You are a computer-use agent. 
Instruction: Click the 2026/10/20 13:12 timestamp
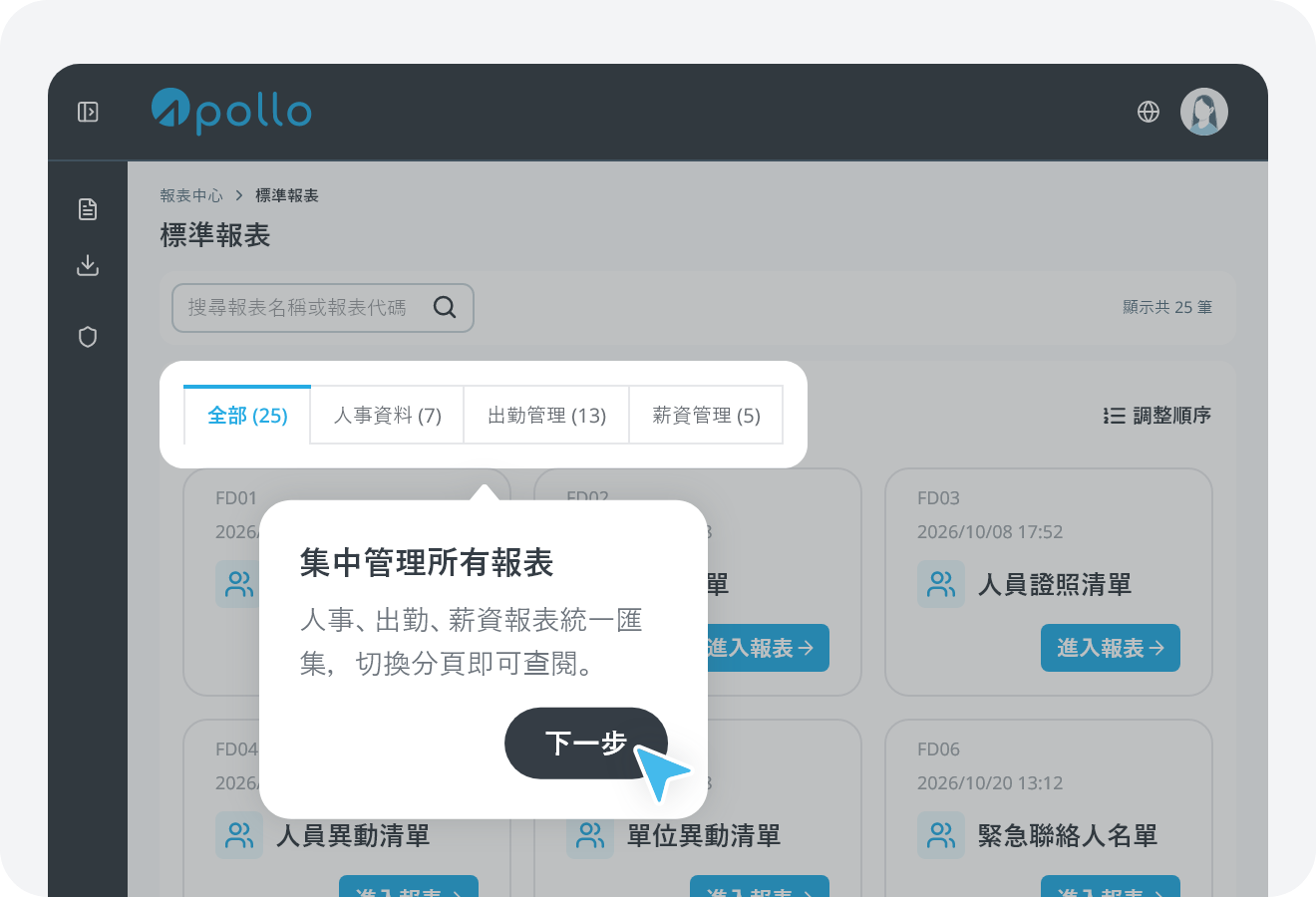990,783
